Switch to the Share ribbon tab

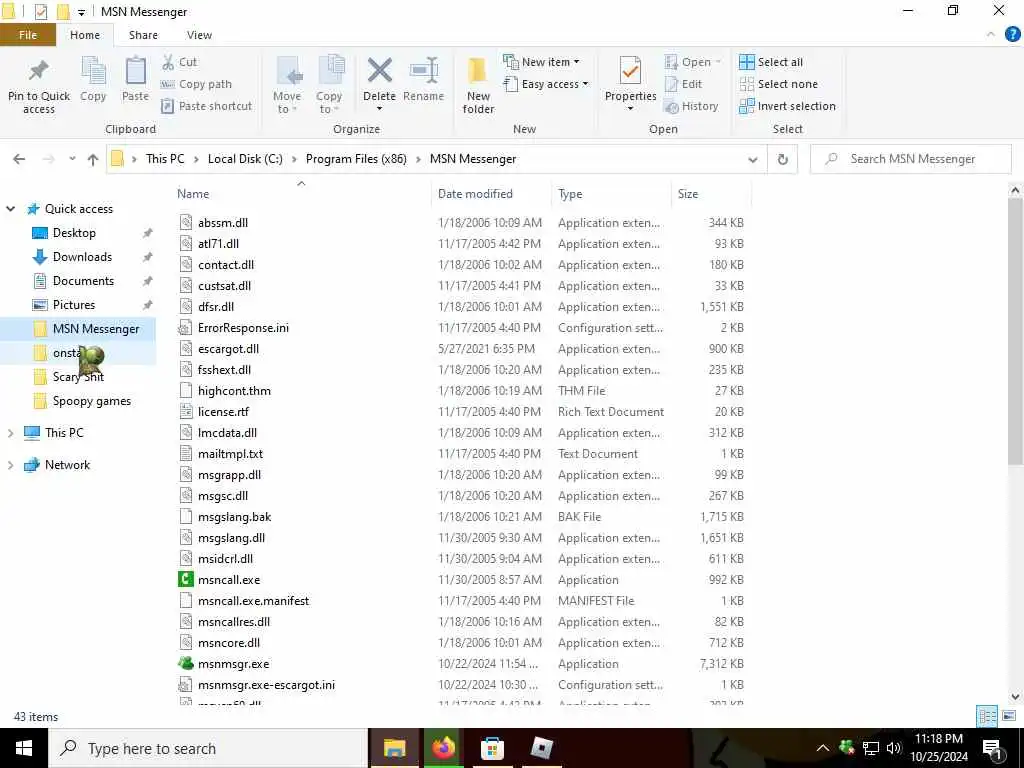(x=143, y=35)
